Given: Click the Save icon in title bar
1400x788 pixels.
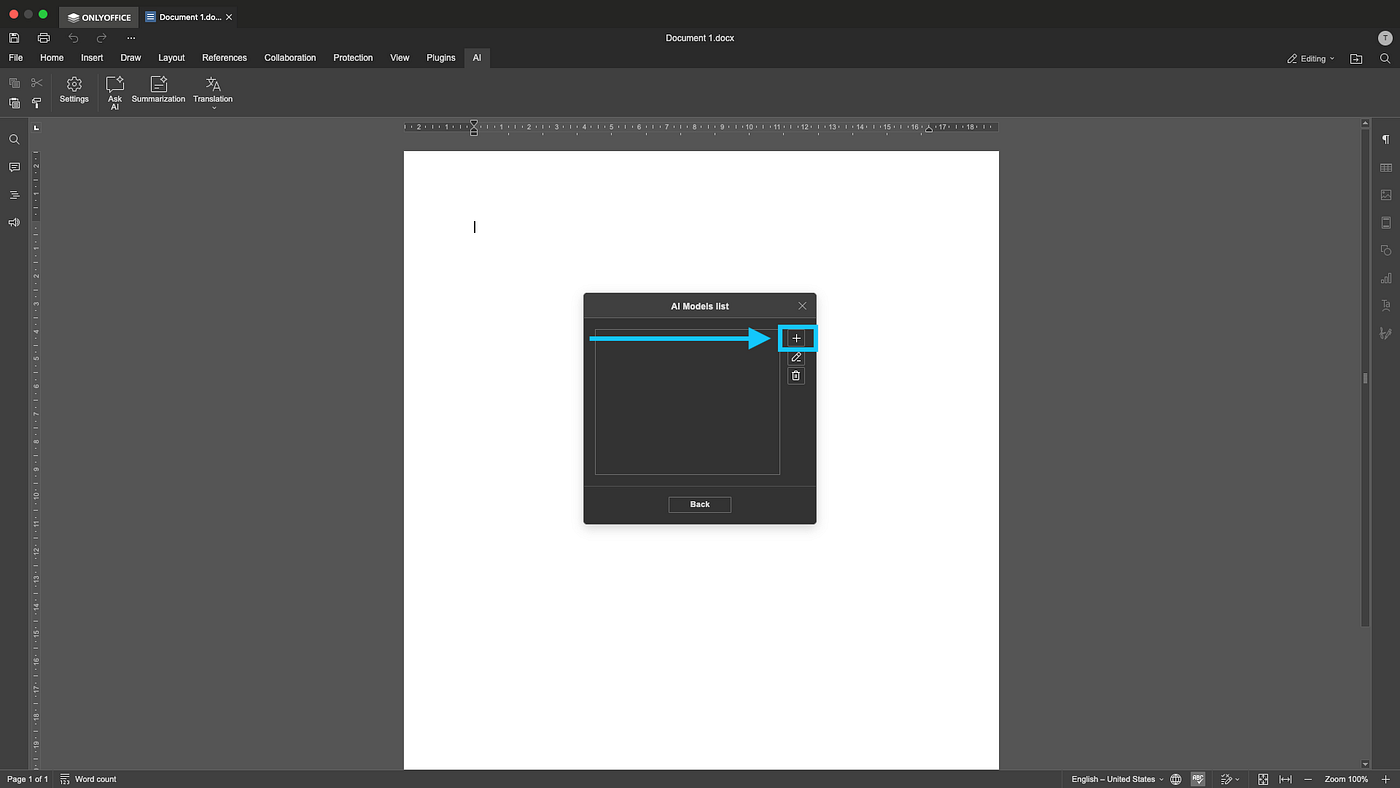Looking at the screenshot, I should tap(14, 38).
